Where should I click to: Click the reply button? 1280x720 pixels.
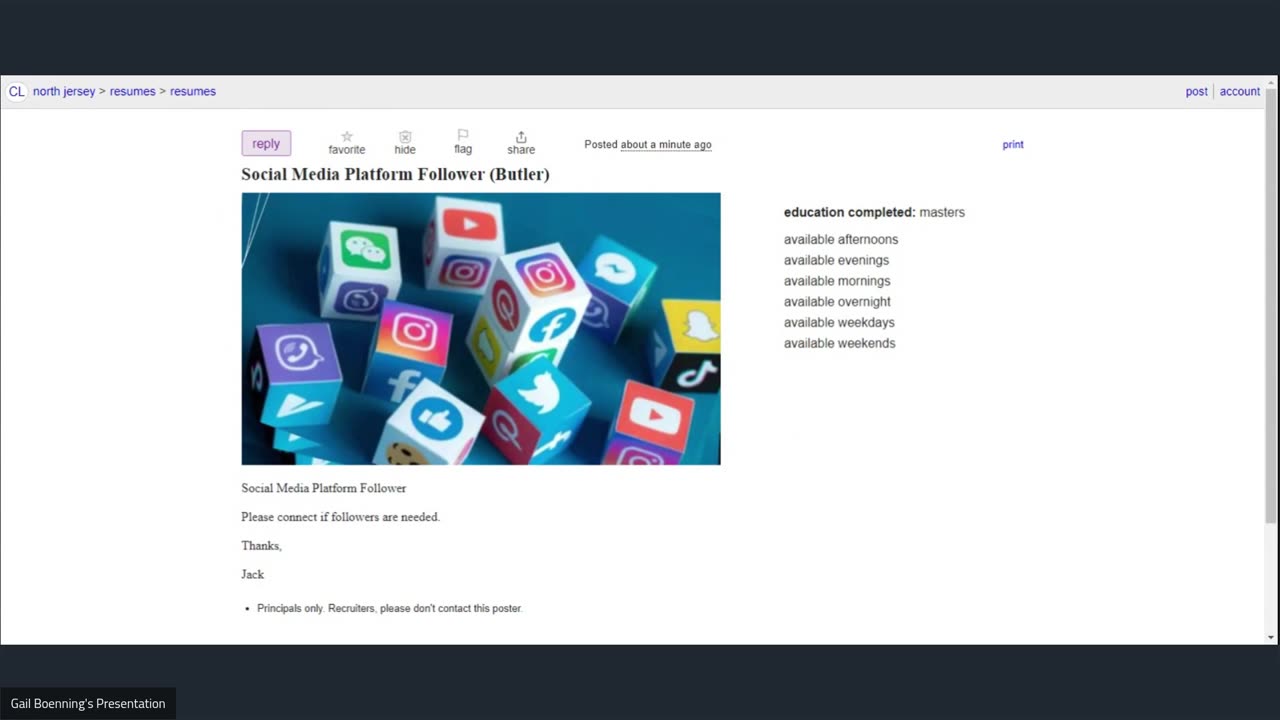click(266, 143)
